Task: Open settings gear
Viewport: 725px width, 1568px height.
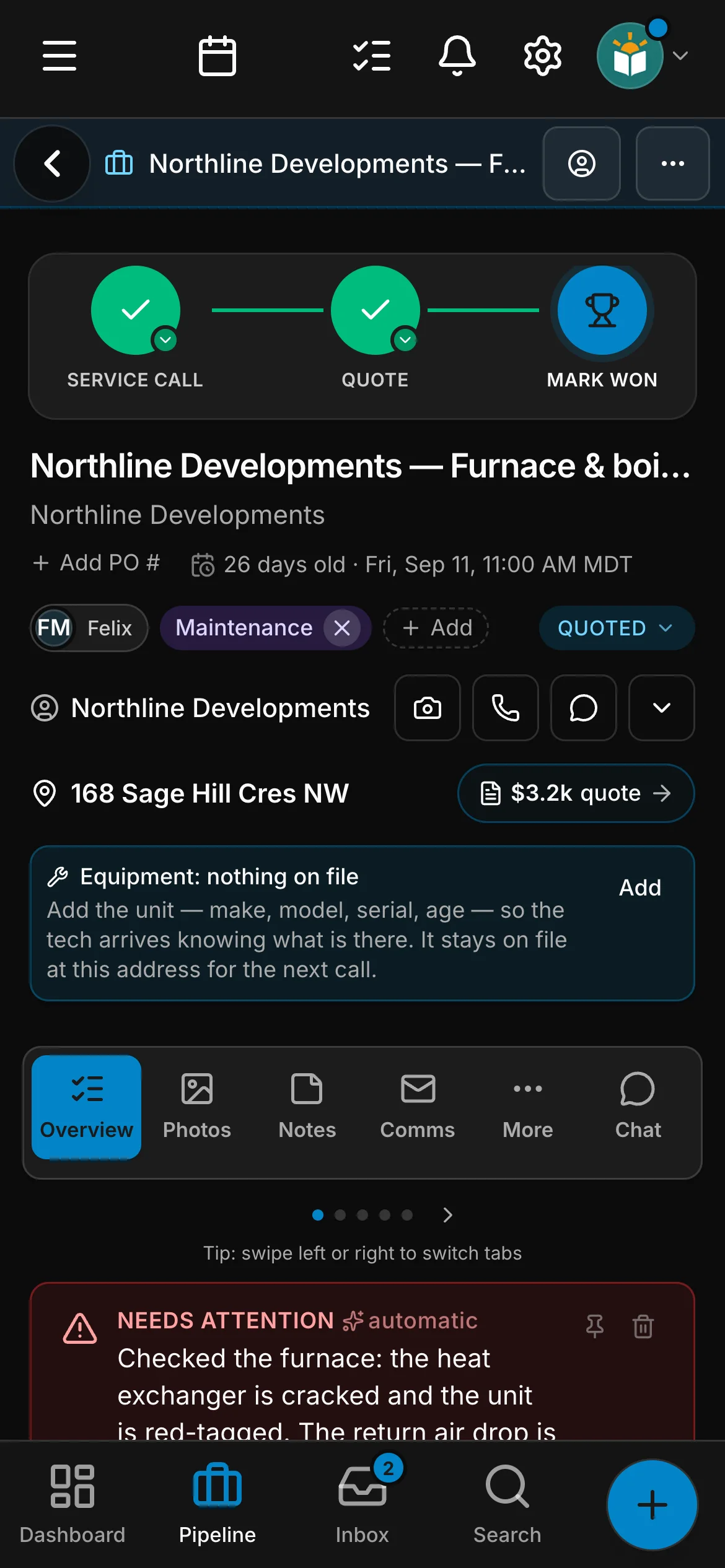Action: point(543,56)
